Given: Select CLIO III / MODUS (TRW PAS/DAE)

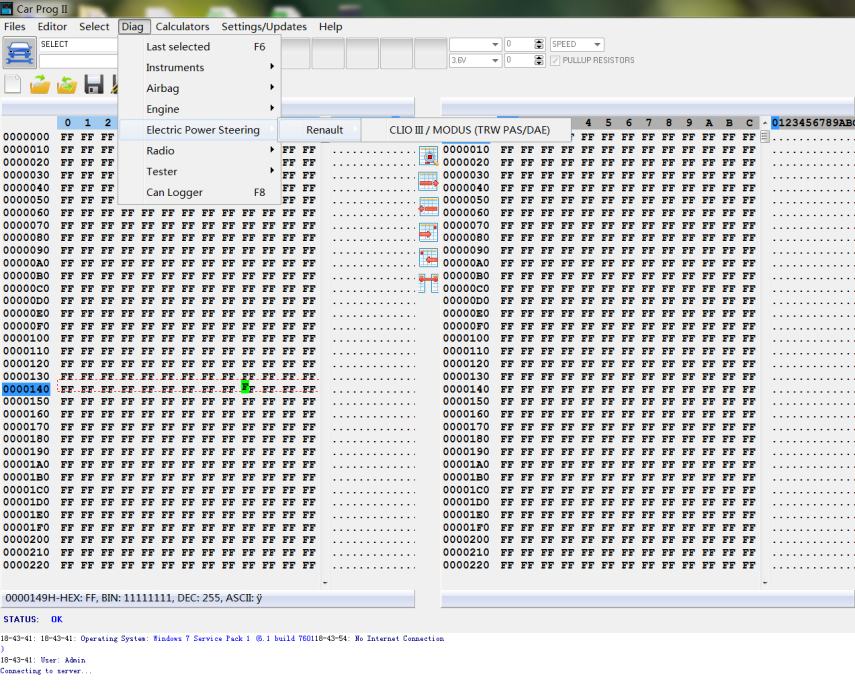Looking at the screenshot, I should [x=469, y=130].
